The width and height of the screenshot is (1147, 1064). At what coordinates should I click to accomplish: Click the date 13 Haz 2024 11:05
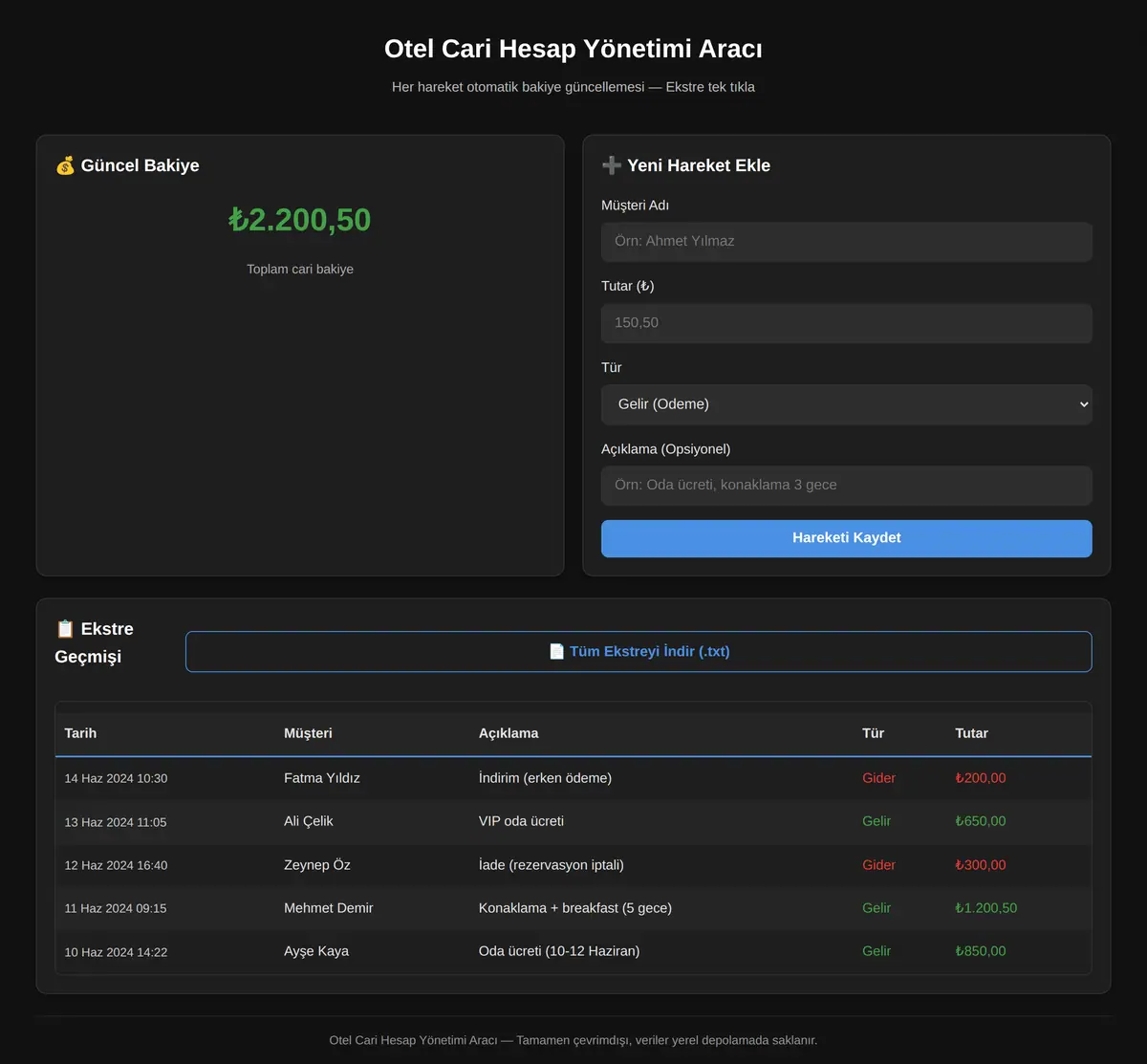tap(116, 822)
